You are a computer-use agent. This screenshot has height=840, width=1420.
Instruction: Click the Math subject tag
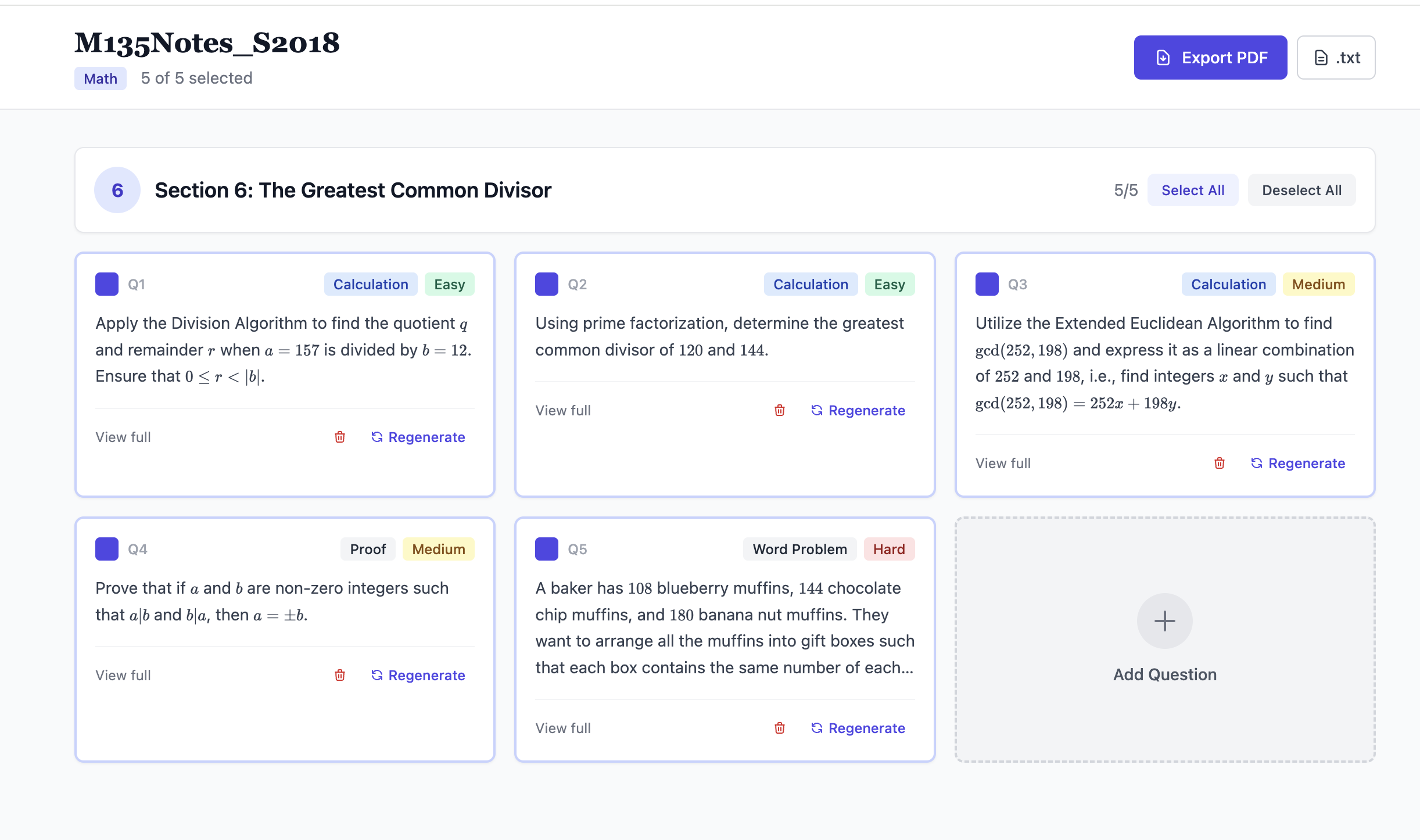(101, 78)
